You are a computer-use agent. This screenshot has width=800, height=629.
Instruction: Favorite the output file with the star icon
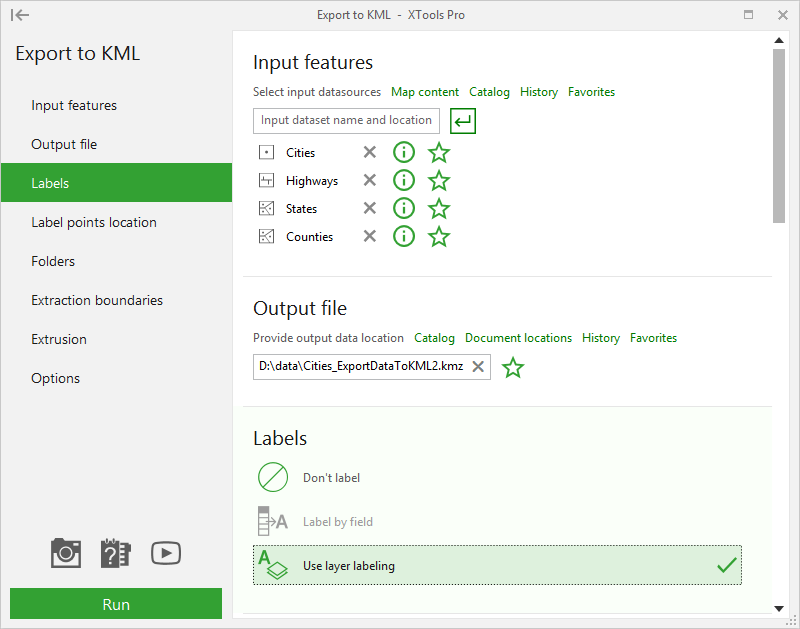point(513,367)
